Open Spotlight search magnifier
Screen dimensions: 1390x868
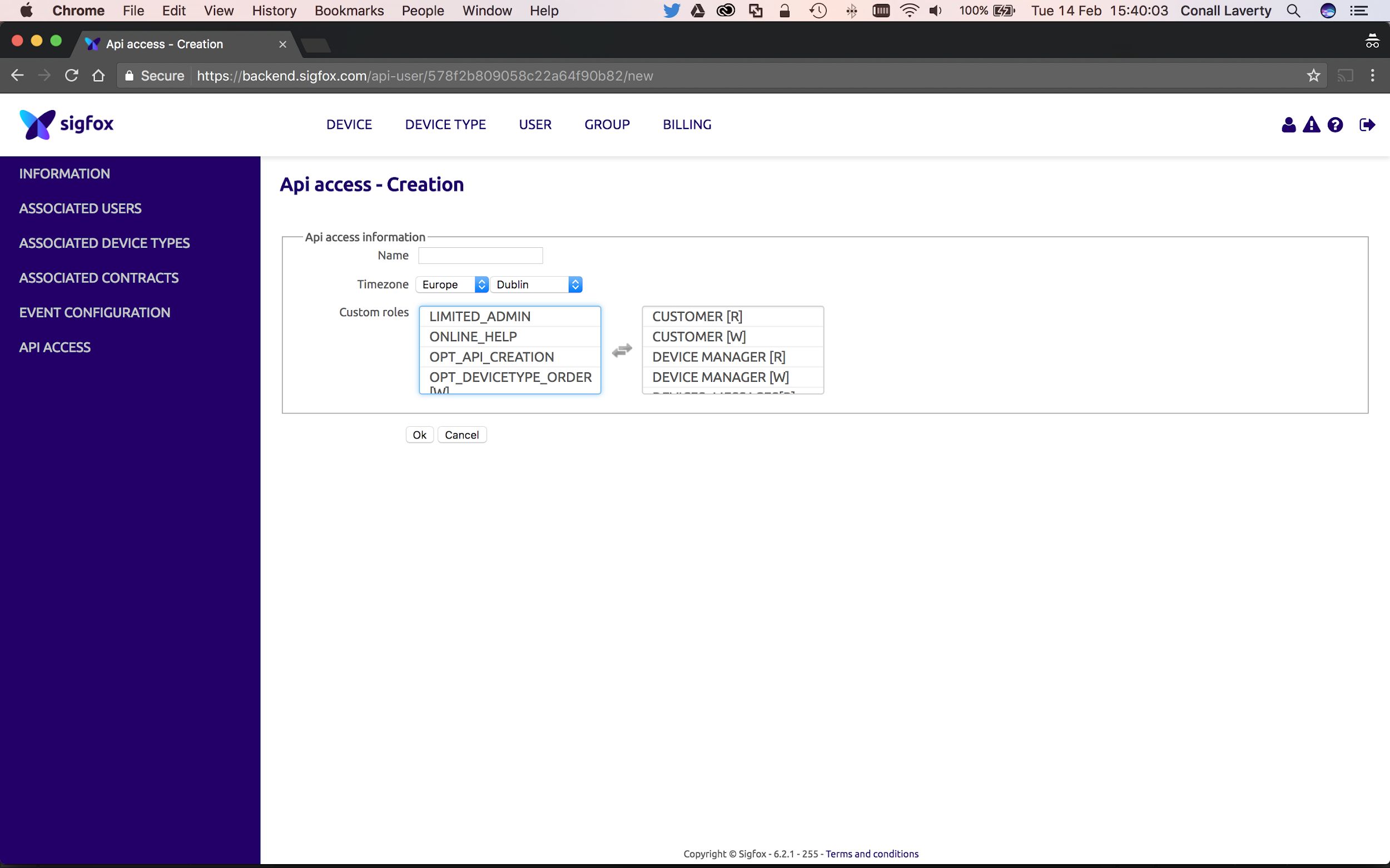tap(1293, 11)
